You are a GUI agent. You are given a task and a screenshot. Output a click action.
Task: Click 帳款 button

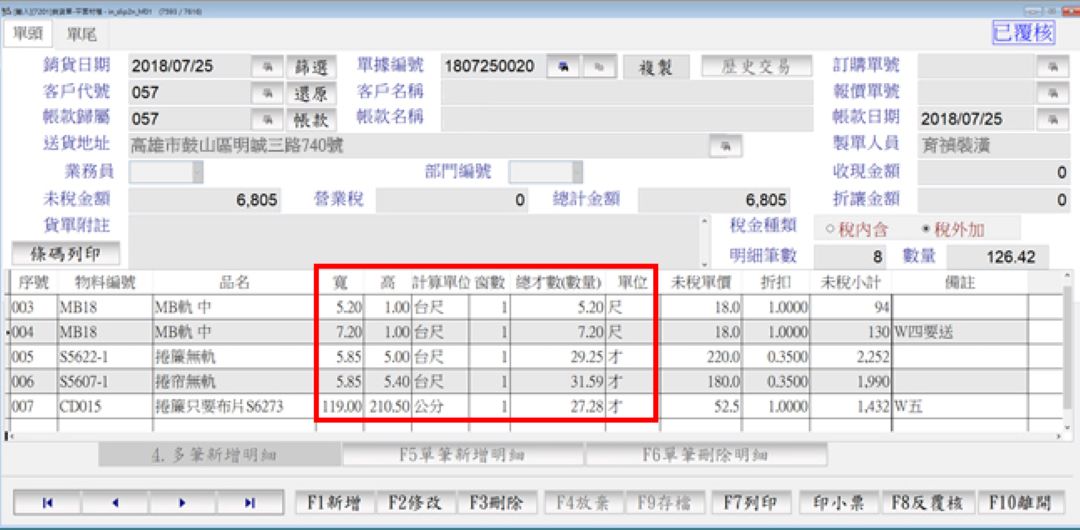[311, 119]
